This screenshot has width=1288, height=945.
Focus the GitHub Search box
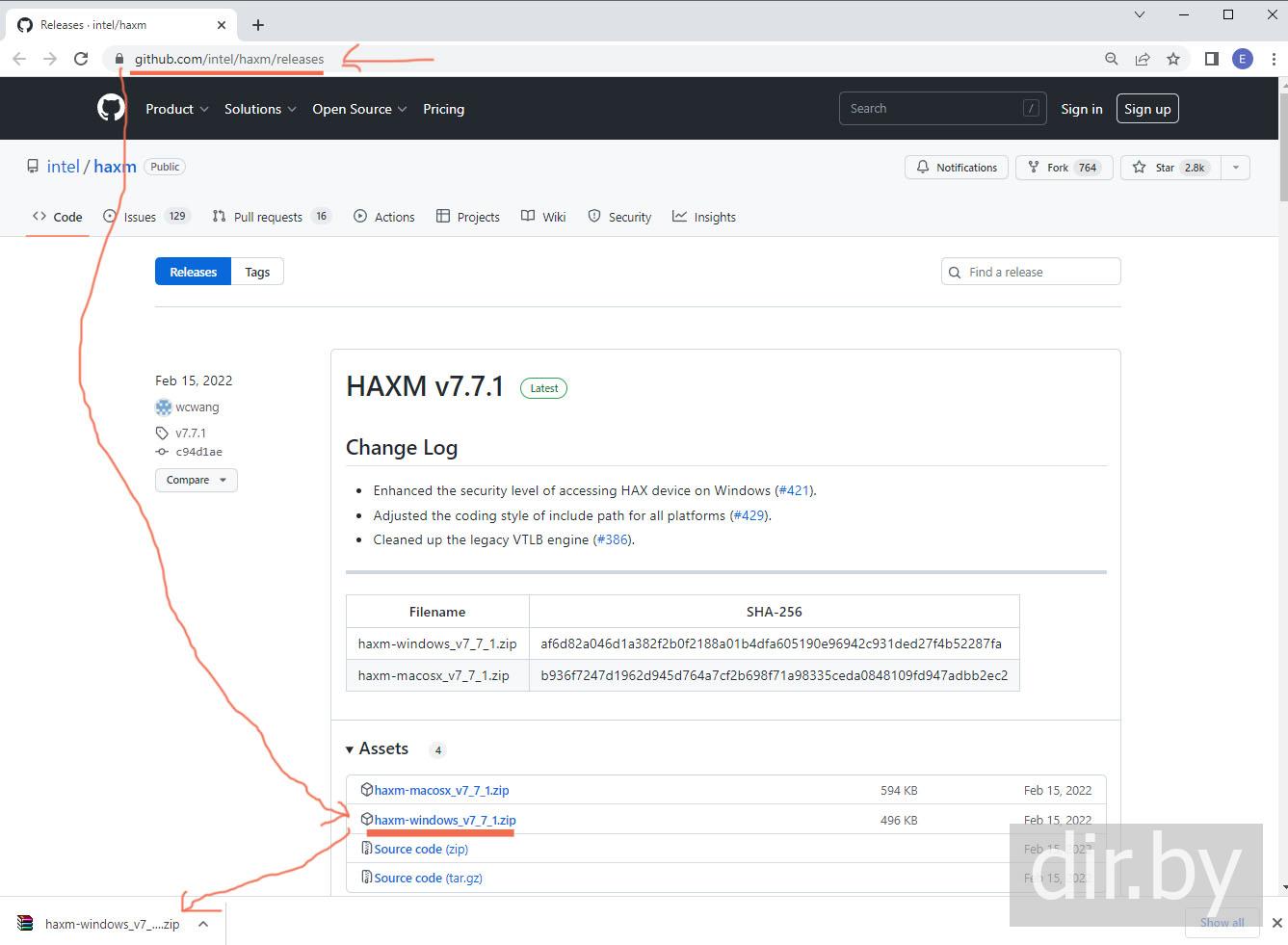[942, 109]
